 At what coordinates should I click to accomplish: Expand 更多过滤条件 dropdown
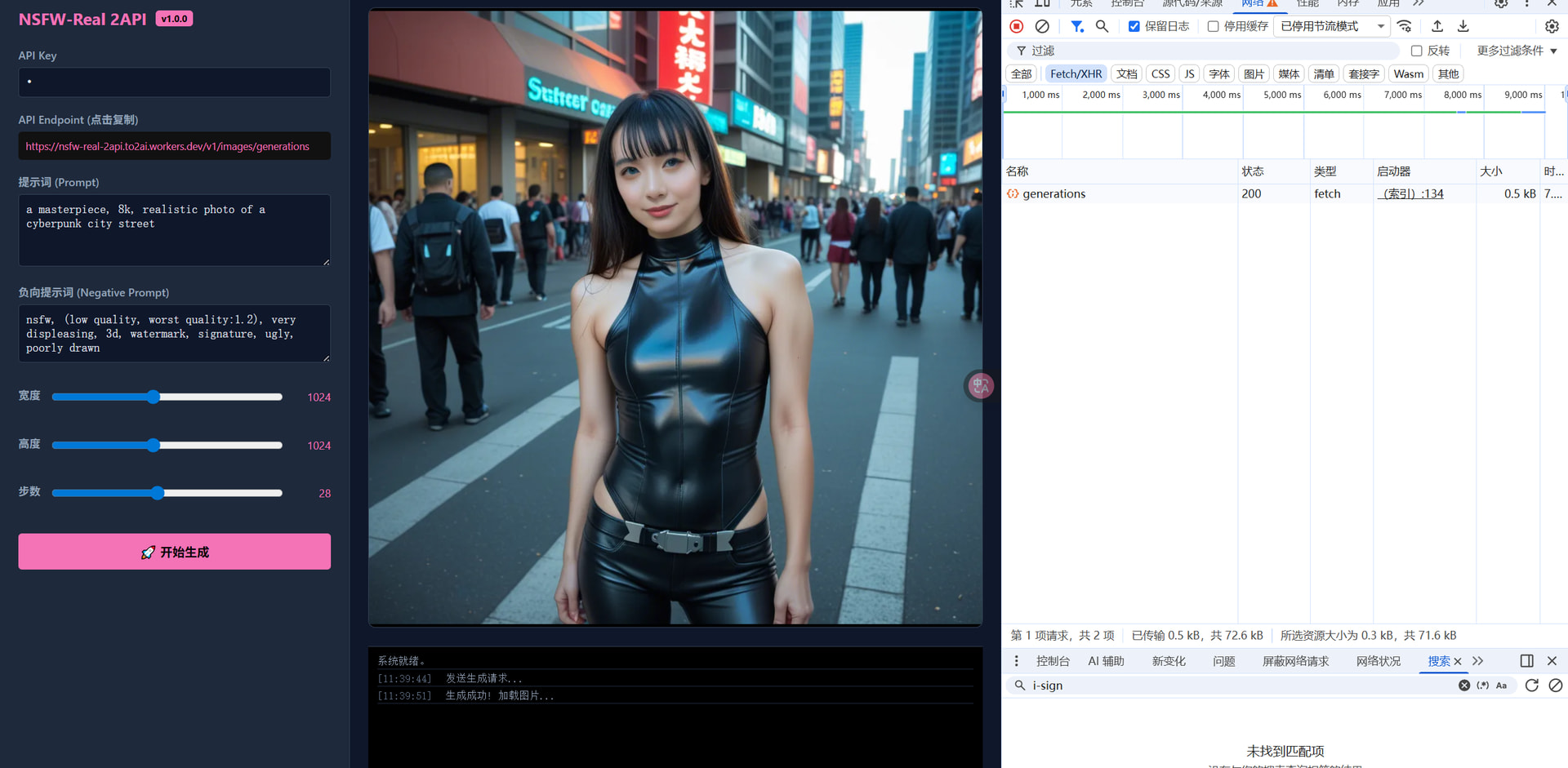point(1517,51)
